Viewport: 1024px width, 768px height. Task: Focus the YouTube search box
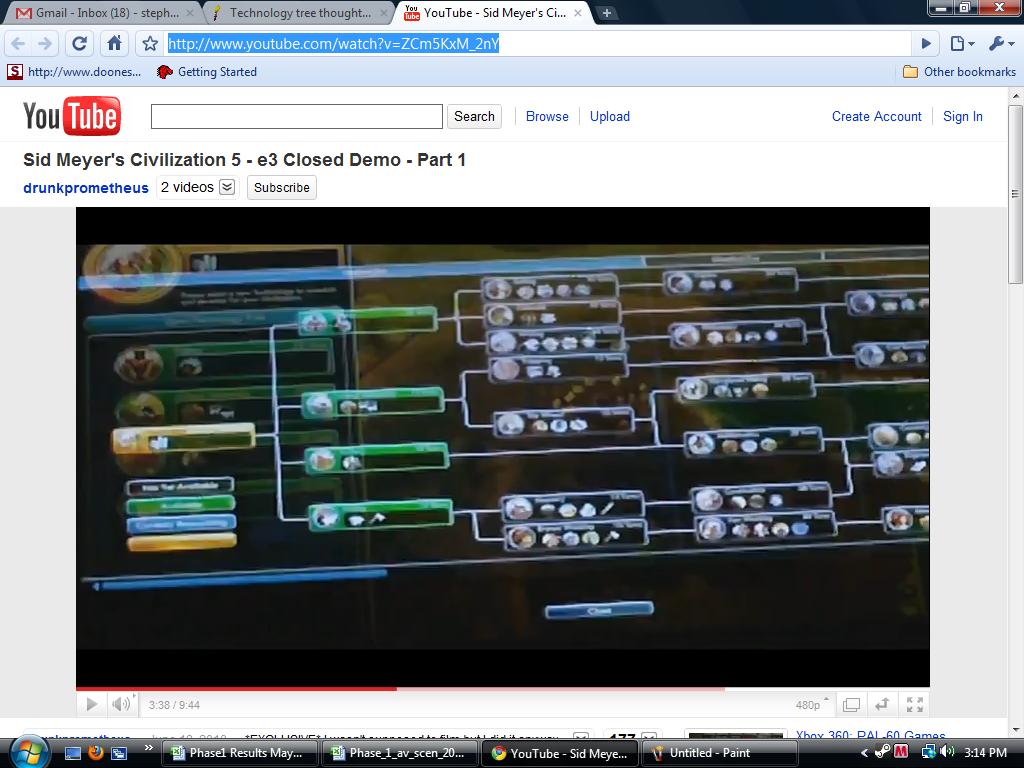point(296,116)
